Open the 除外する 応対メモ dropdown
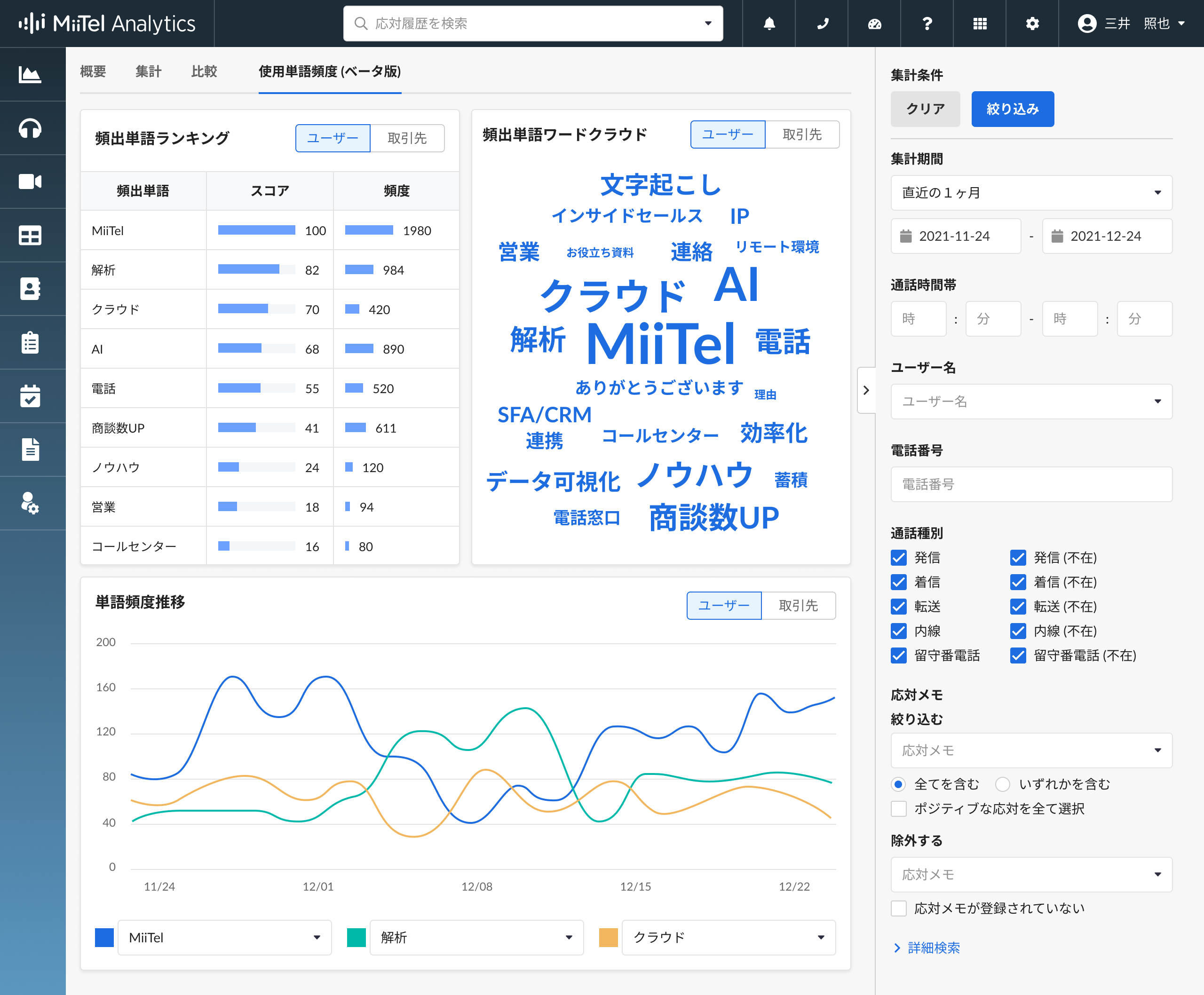 coord(1031,875)
